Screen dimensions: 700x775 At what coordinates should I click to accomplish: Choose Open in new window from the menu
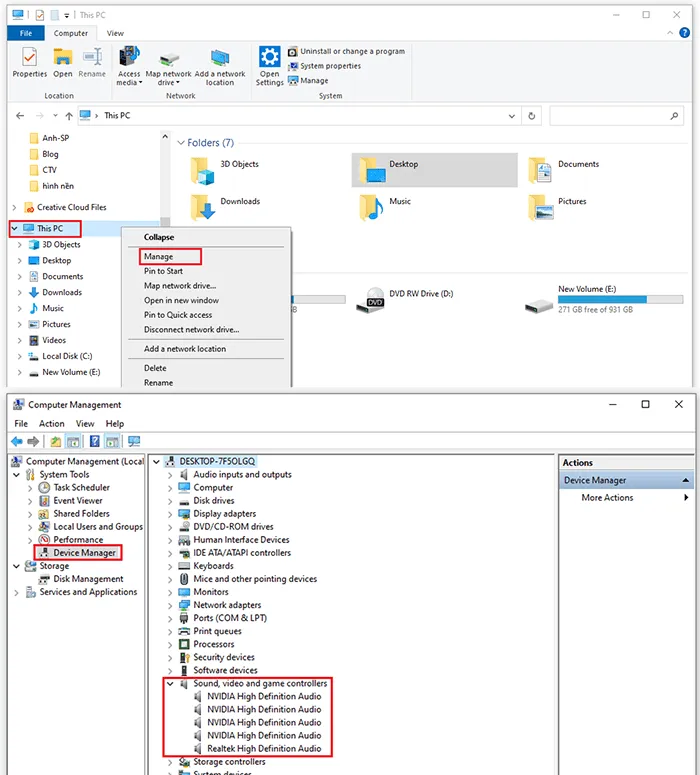(x=181, y=301)
